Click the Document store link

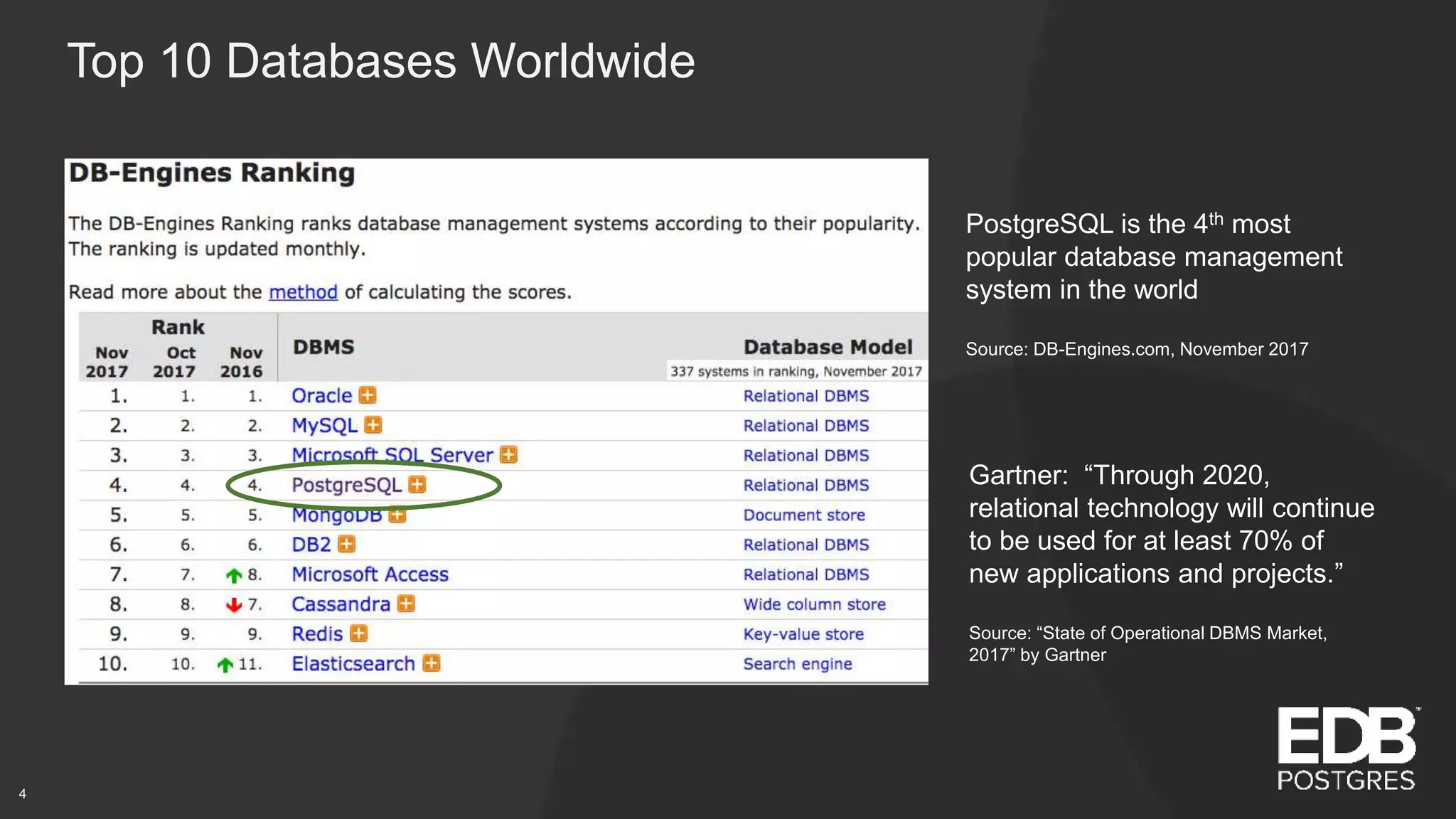[x=804, y=515]
